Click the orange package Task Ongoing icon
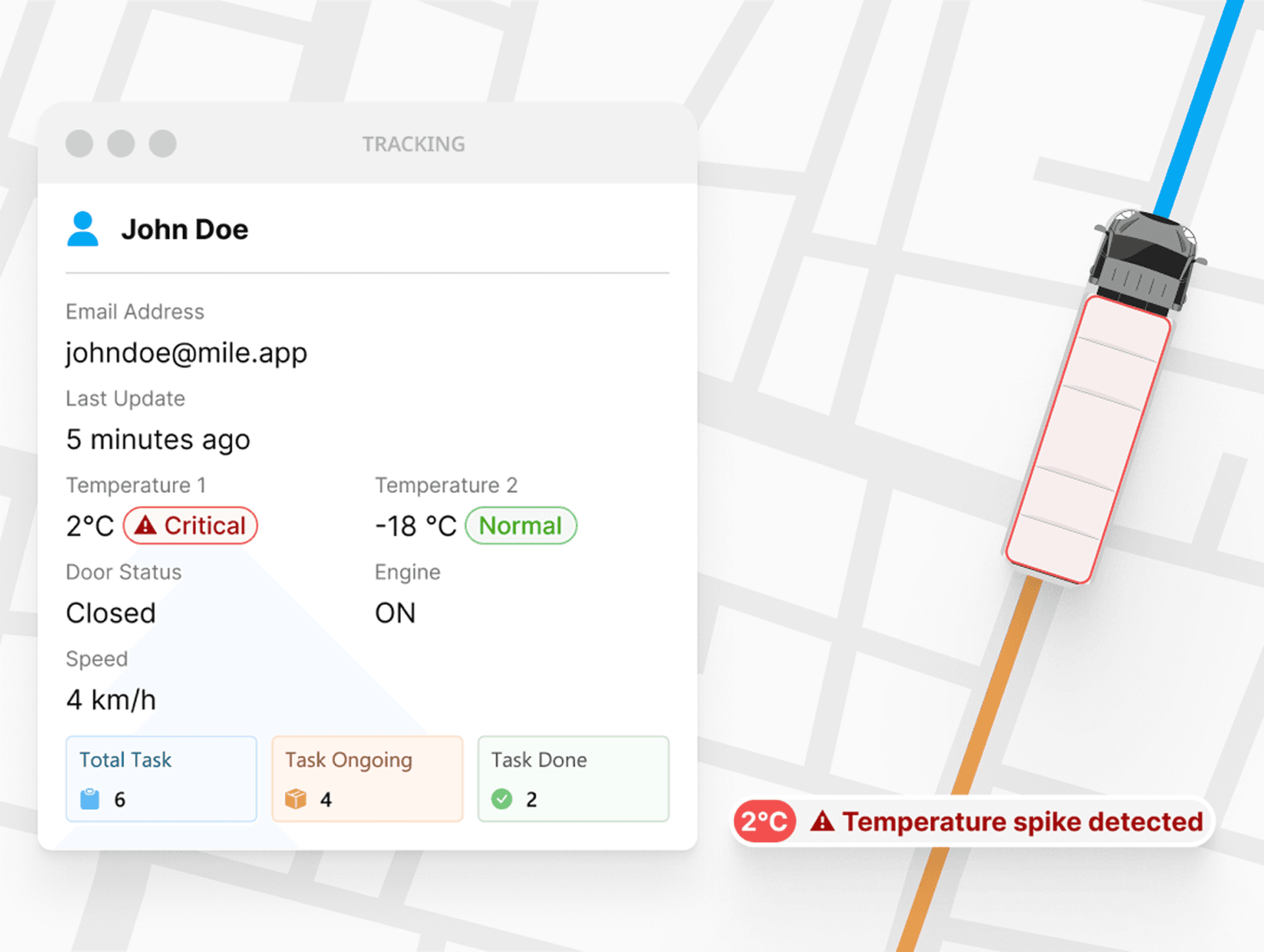This screenshot has height=952, width=1264. point(296,799)
